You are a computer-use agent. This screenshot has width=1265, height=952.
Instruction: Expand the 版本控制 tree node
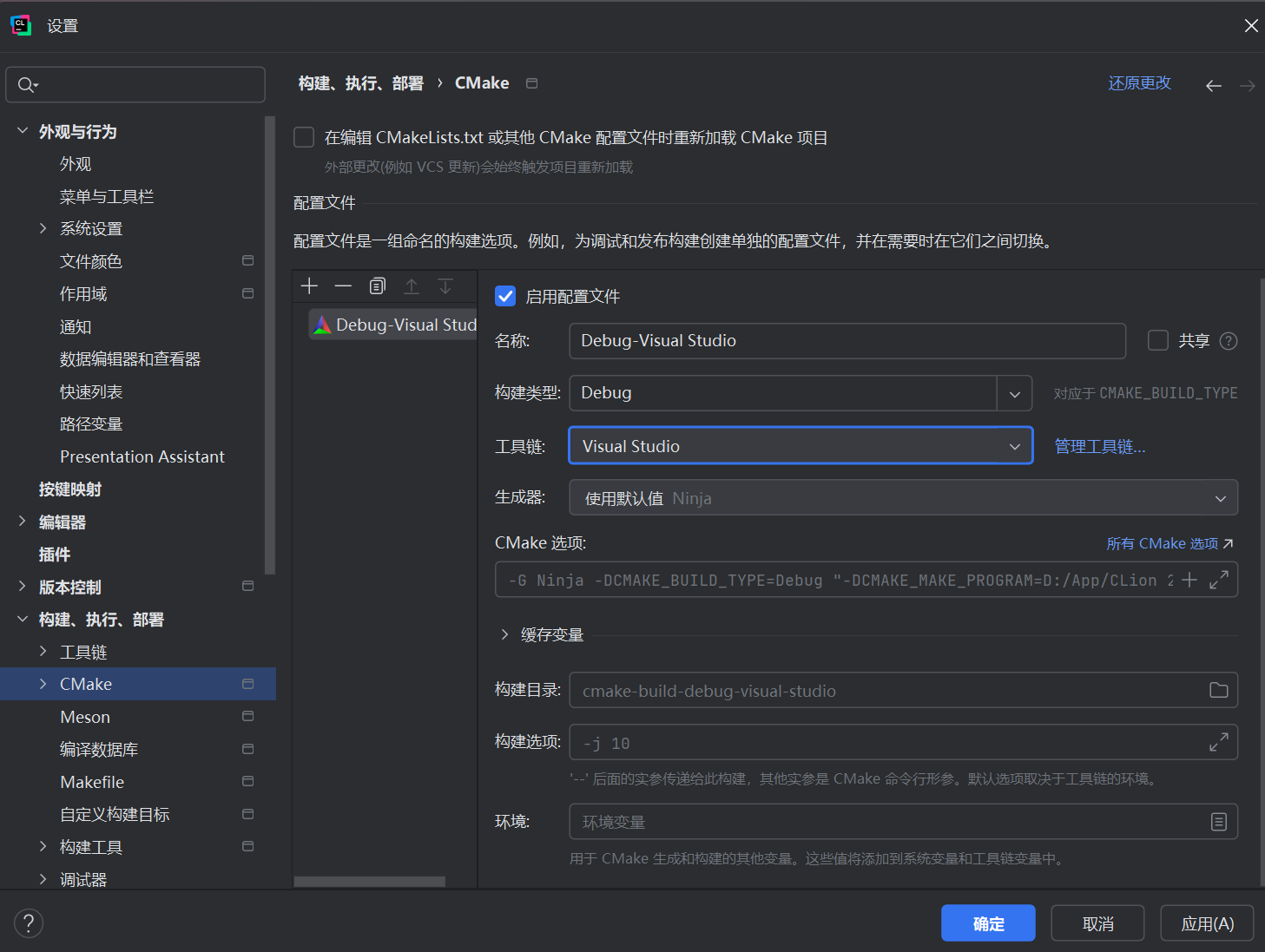click(x=23, y=587)
